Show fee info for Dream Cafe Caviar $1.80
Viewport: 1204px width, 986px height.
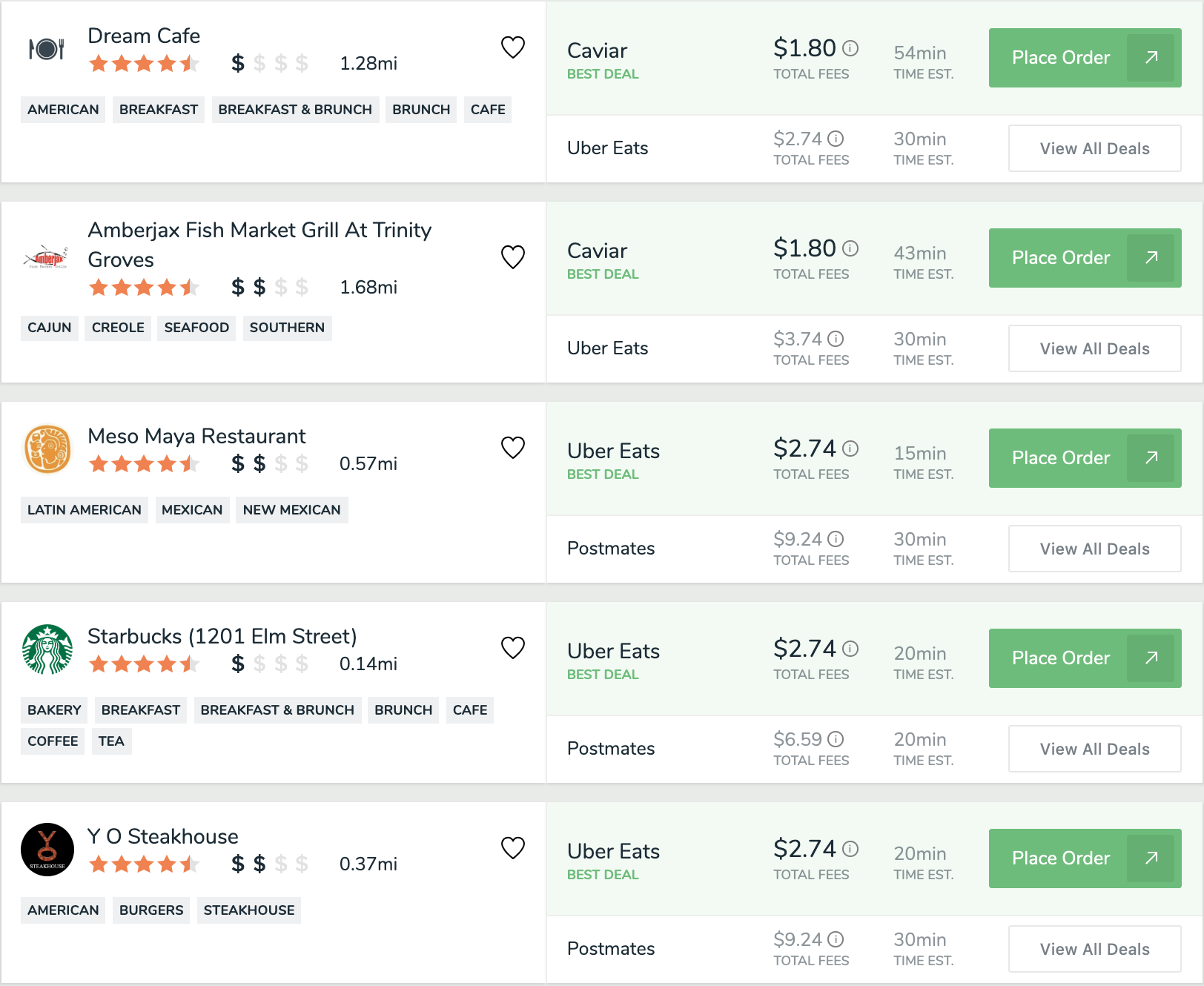coord(851,48)
